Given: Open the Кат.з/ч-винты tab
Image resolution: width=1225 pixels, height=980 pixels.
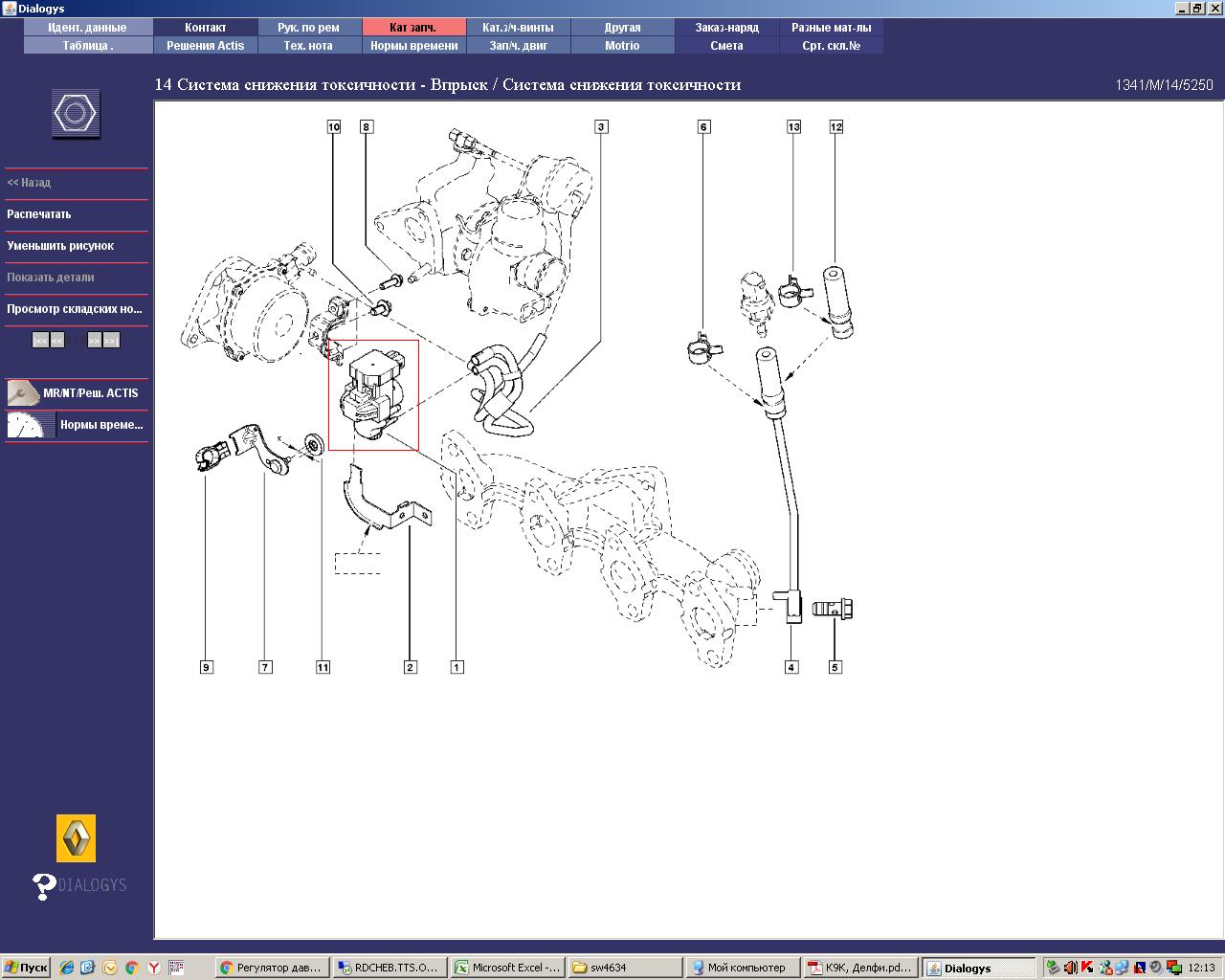Looking at the screenshot, I should 518,28.
